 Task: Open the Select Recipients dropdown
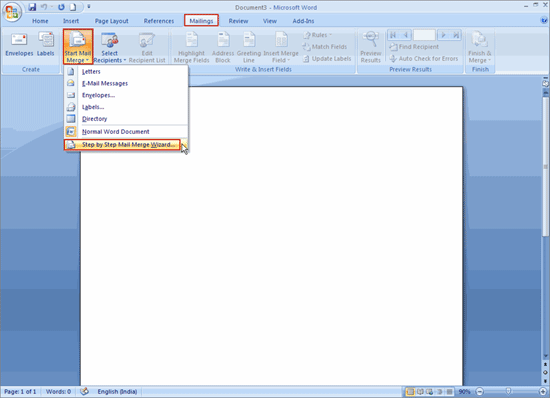109,47
